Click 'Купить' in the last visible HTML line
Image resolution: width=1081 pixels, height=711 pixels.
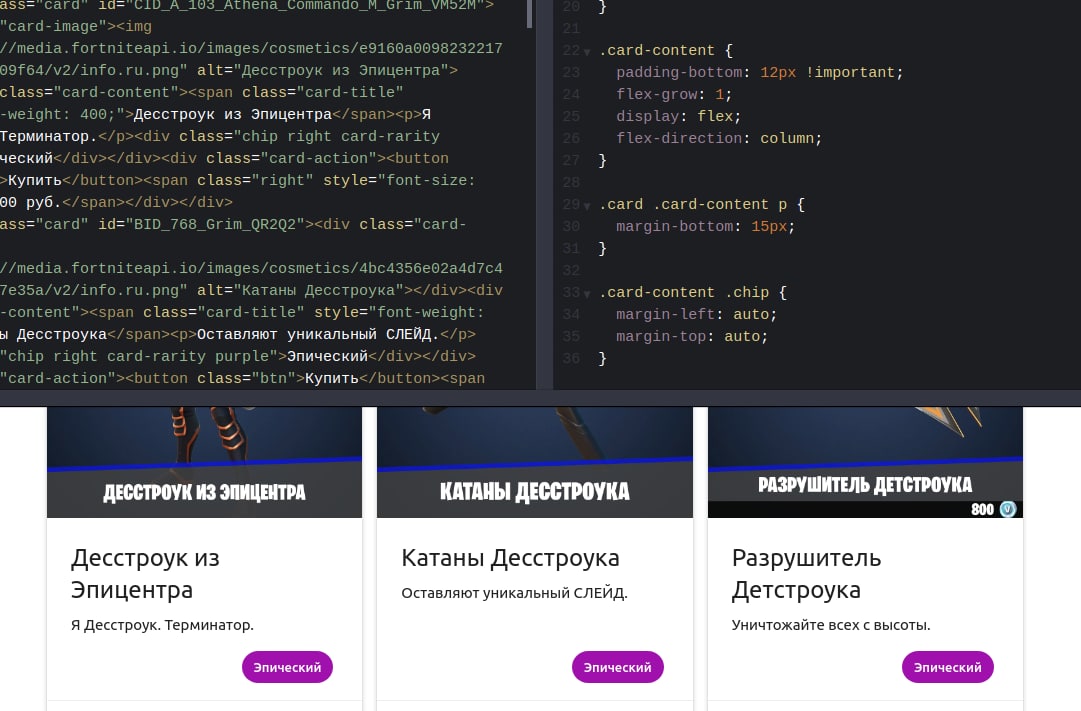(332, 379)
